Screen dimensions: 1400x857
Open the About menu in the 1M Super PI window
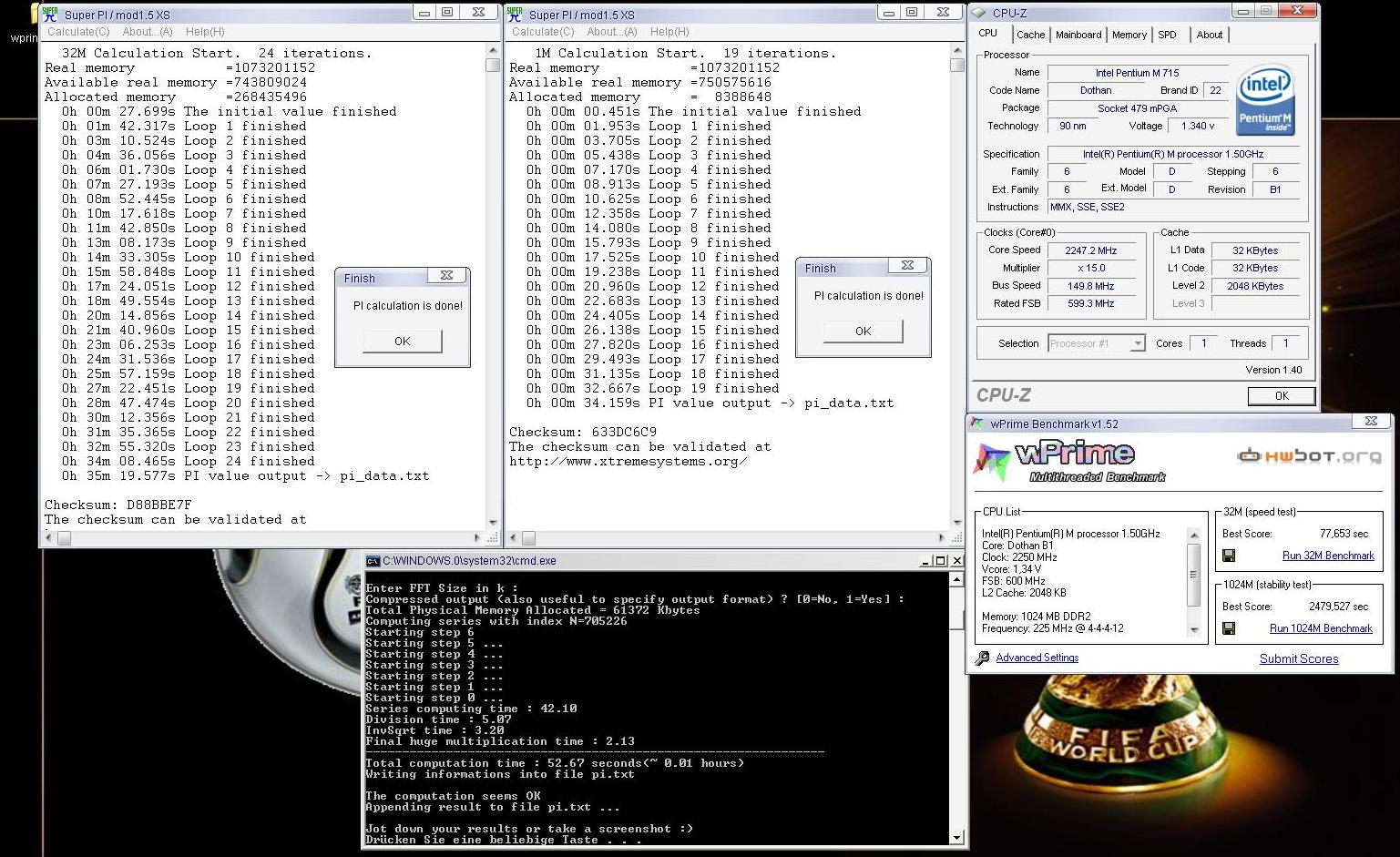612,32
